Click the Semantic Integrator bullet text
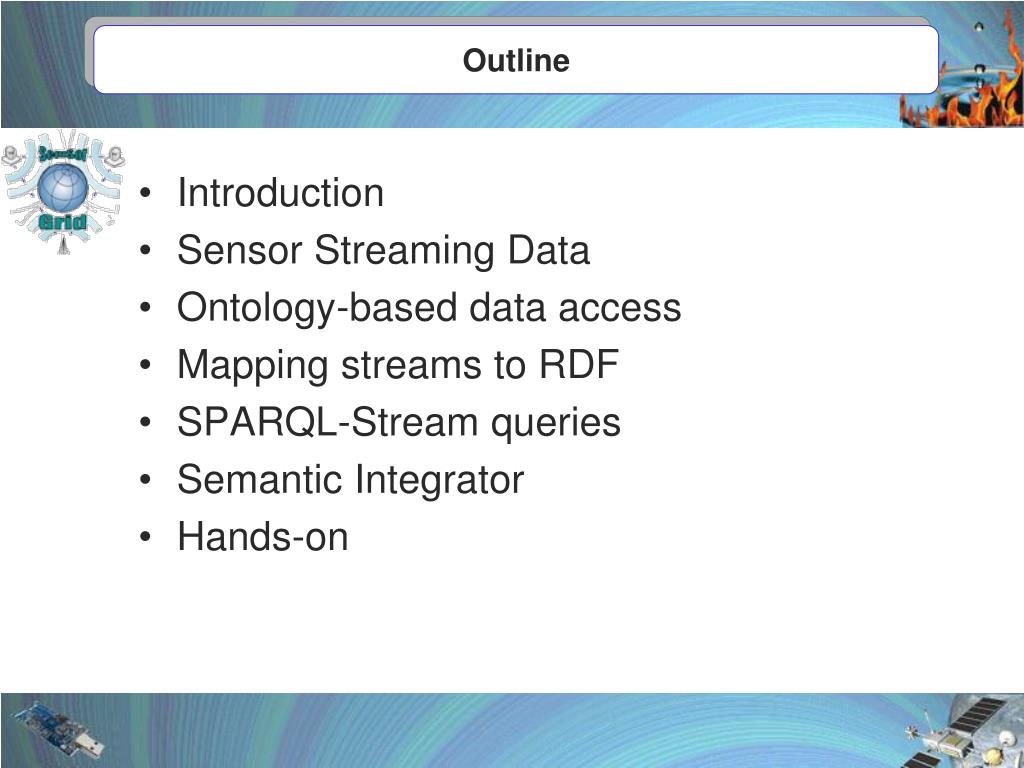 pos(350,479)
